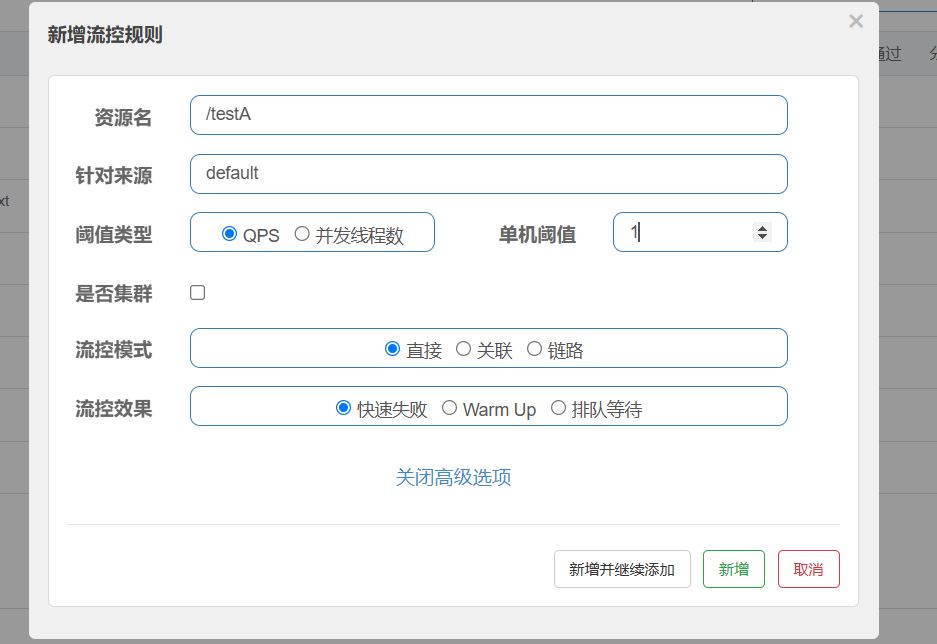This screenshot has width=937, height=644.
Task: Cancel the dialog with 取消
Action: [808, 569]
